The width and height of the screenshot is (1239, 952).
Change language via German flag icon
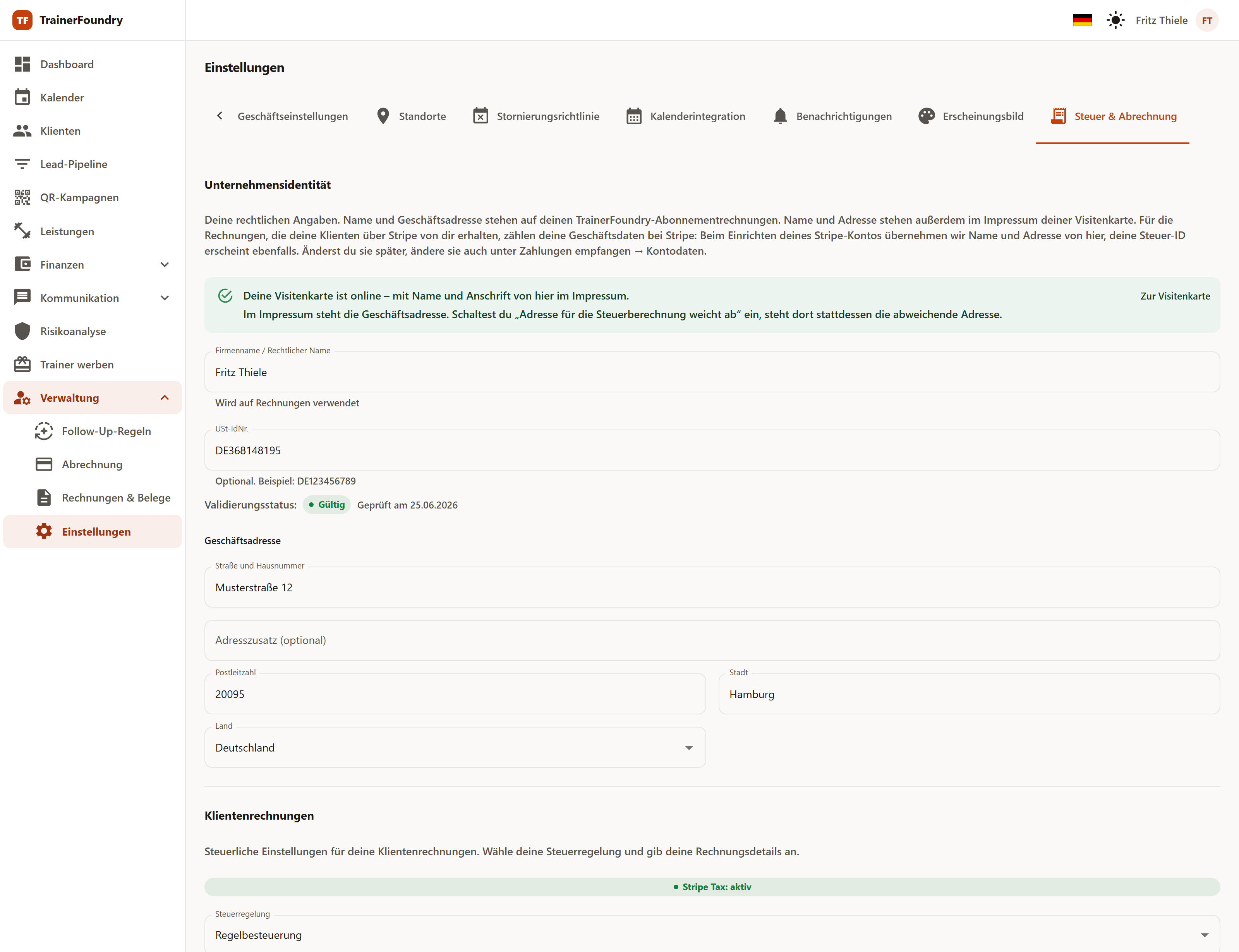coord(1083,21)
